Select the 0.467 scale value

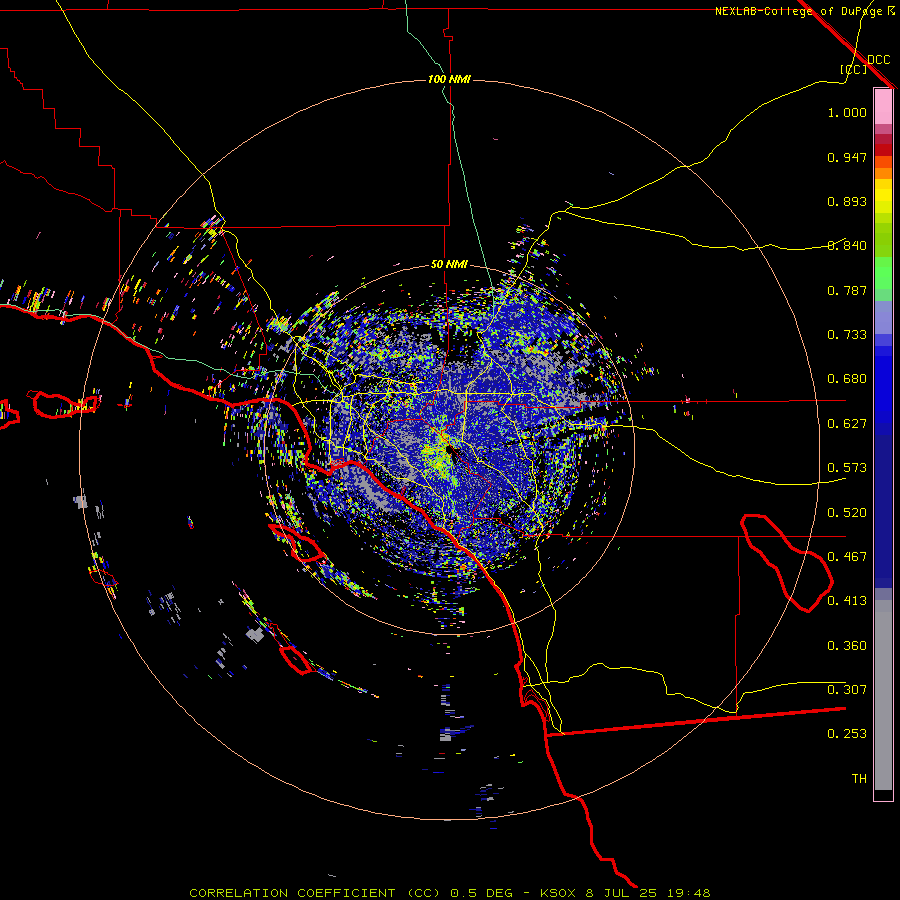coord(847,557)
